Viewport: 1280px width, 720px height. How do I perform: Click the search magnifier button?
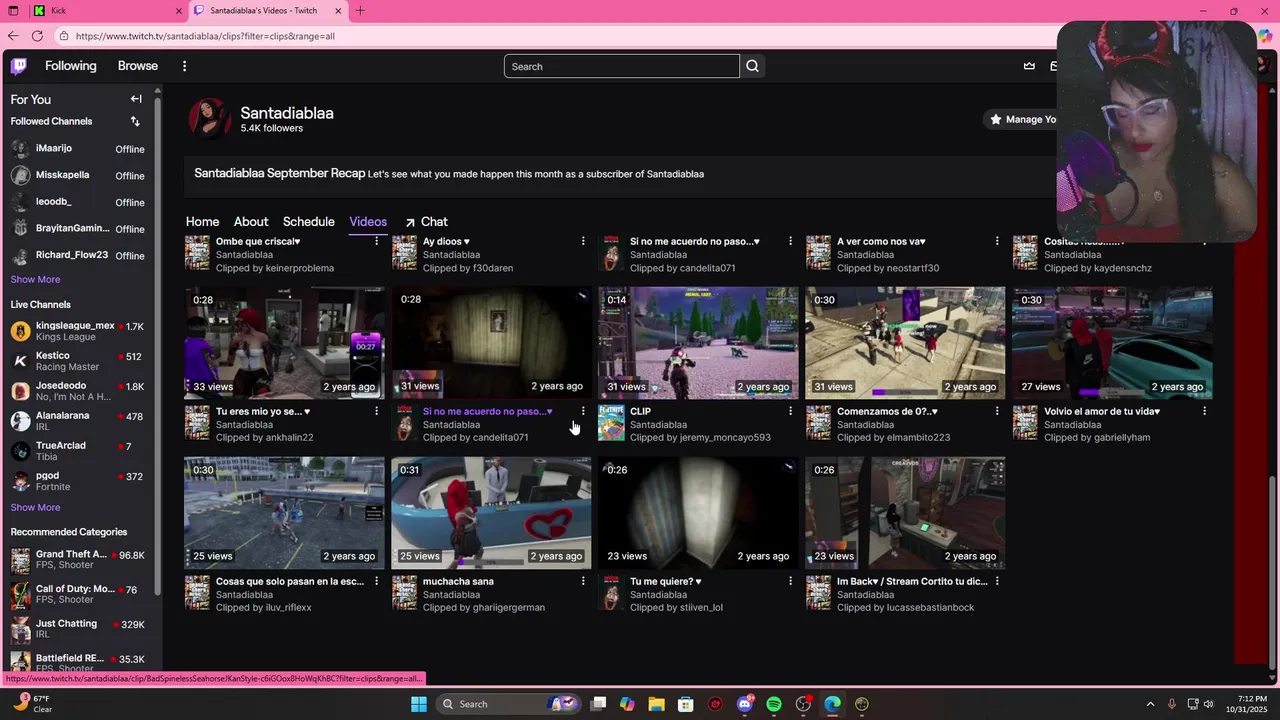(x=752, y=66)
